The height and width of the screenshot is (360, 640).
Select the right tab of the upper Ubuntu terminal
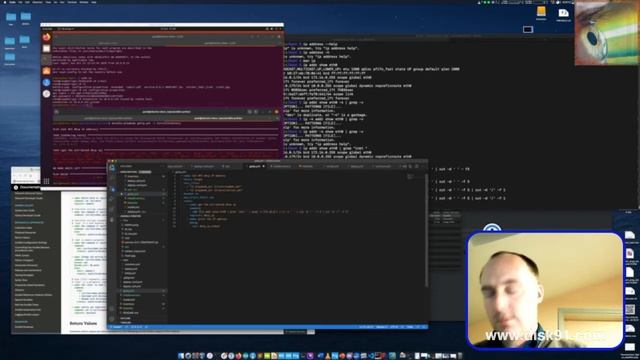click(x=220, y=42)
